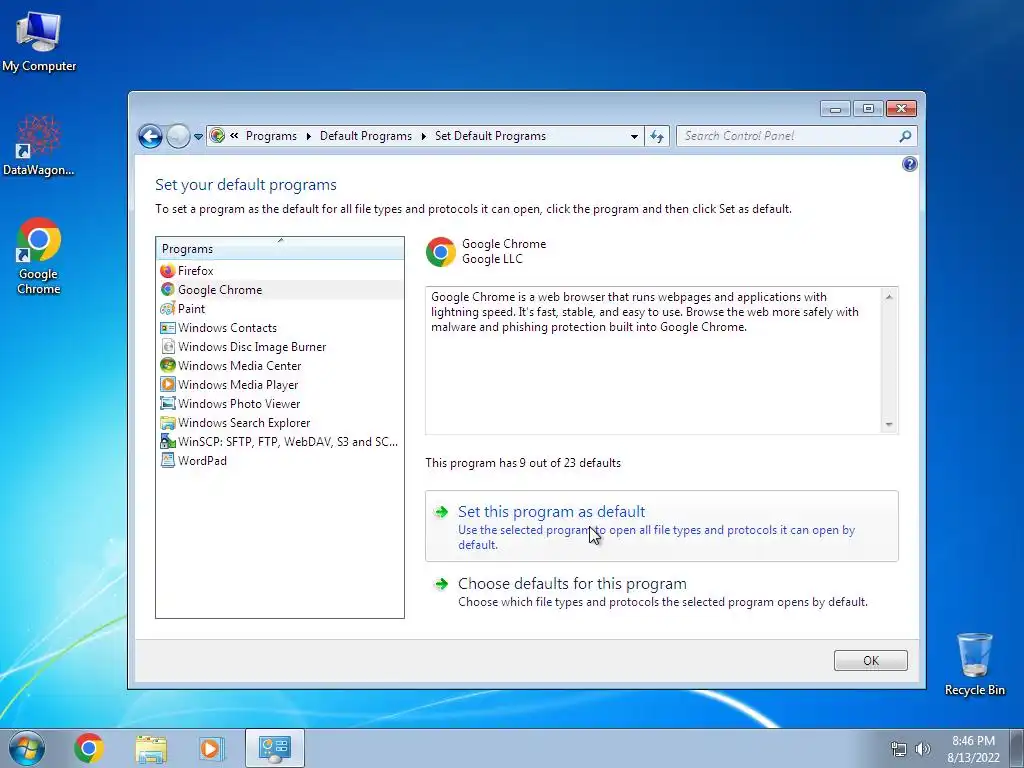Click the search magnifier icon
The height and width of the screenshot is (768, 1024).
point(905,136)
